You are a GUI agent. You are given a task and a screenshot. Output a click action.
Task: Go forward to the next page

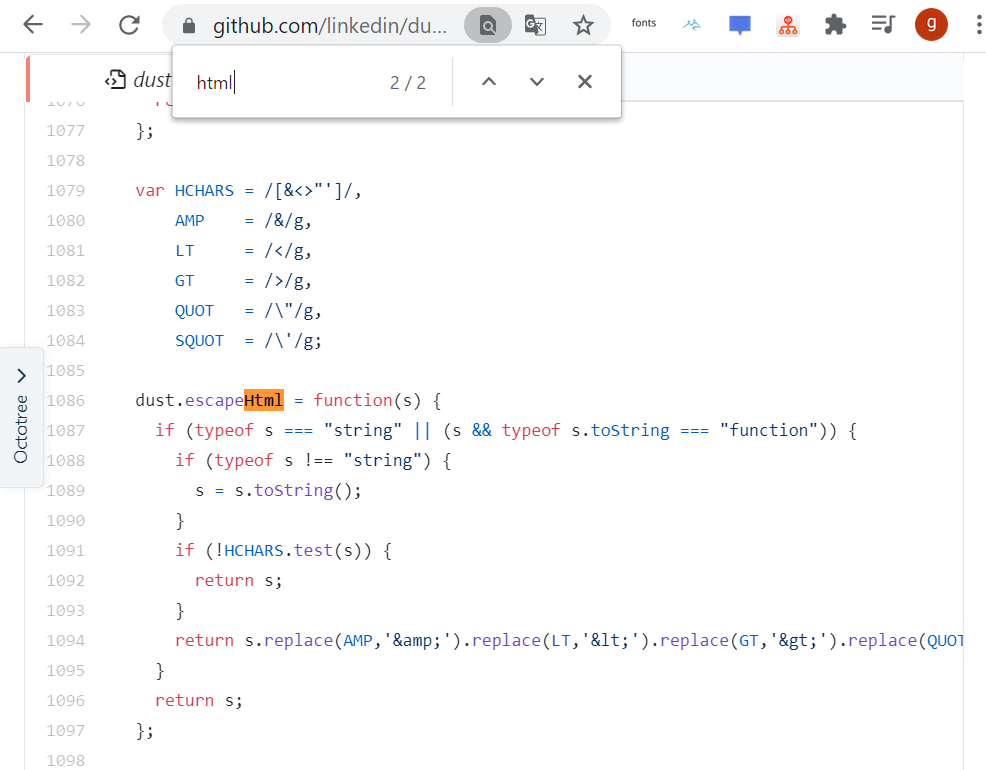coord(80,25)
